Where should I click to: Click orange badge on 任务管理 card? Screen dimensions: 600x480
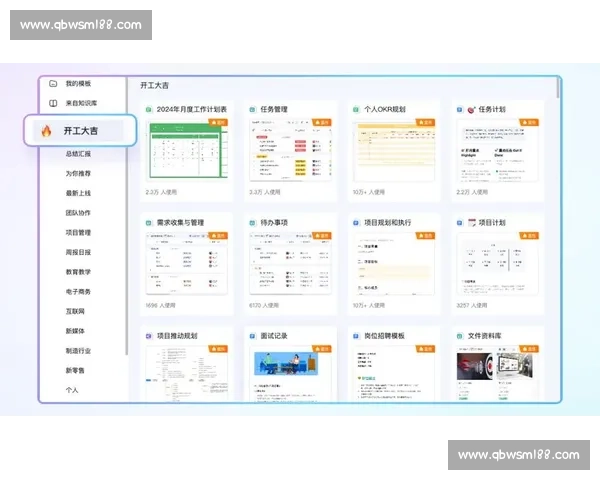pos(322,122)
